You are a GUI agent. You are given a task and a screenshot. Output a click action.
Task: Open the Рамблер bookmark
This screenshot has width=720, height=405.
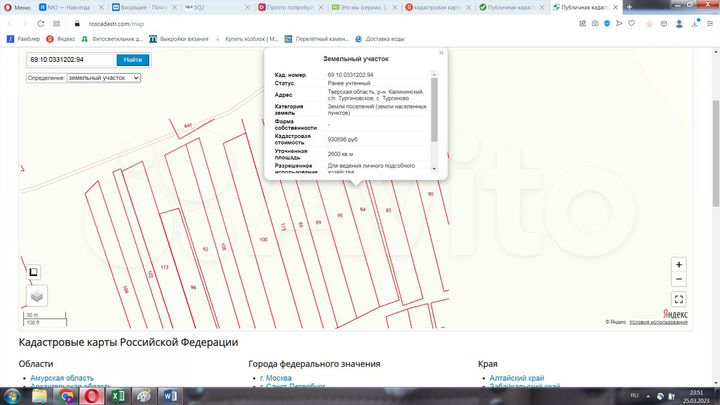point(23,39)
